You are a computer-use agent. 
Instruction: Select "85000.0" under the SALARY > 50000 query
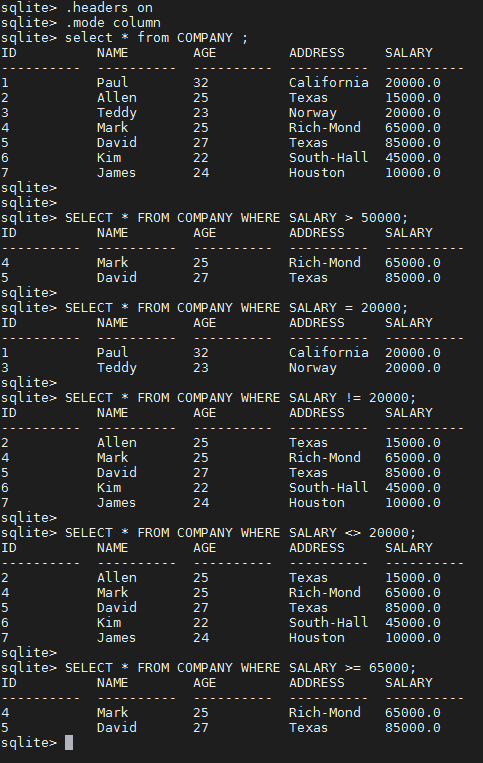click(x=413, y=278)
